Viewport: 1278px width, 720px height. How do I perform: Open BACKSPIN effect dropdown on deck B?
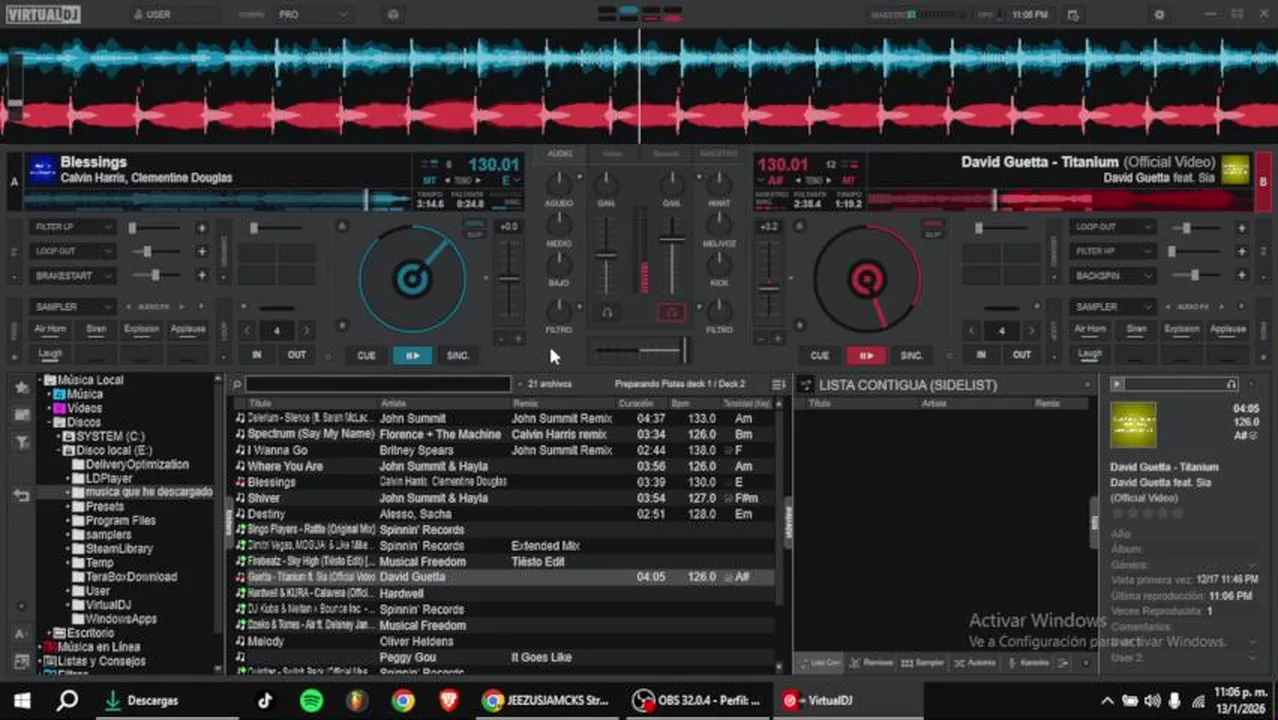point(1112,275)
